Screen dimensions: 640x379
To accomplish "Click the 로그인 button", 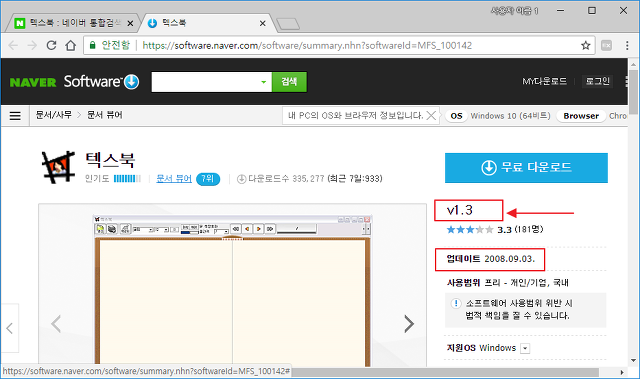I will coord(597,81).
